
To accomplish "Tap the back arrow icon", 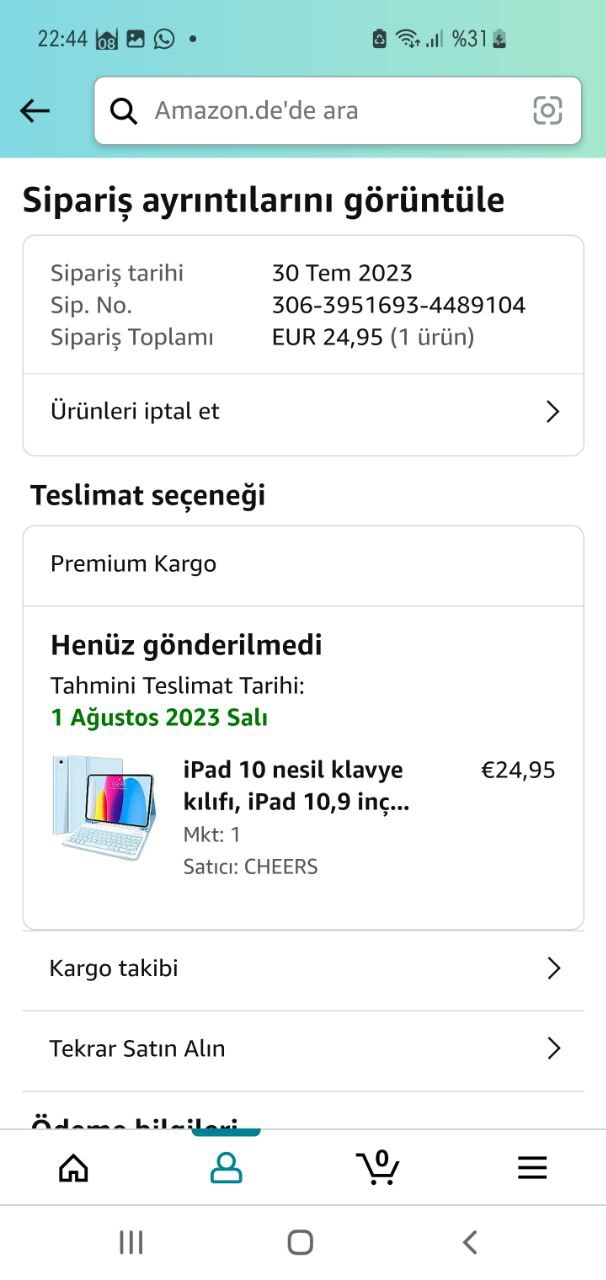I will (35, 111).
